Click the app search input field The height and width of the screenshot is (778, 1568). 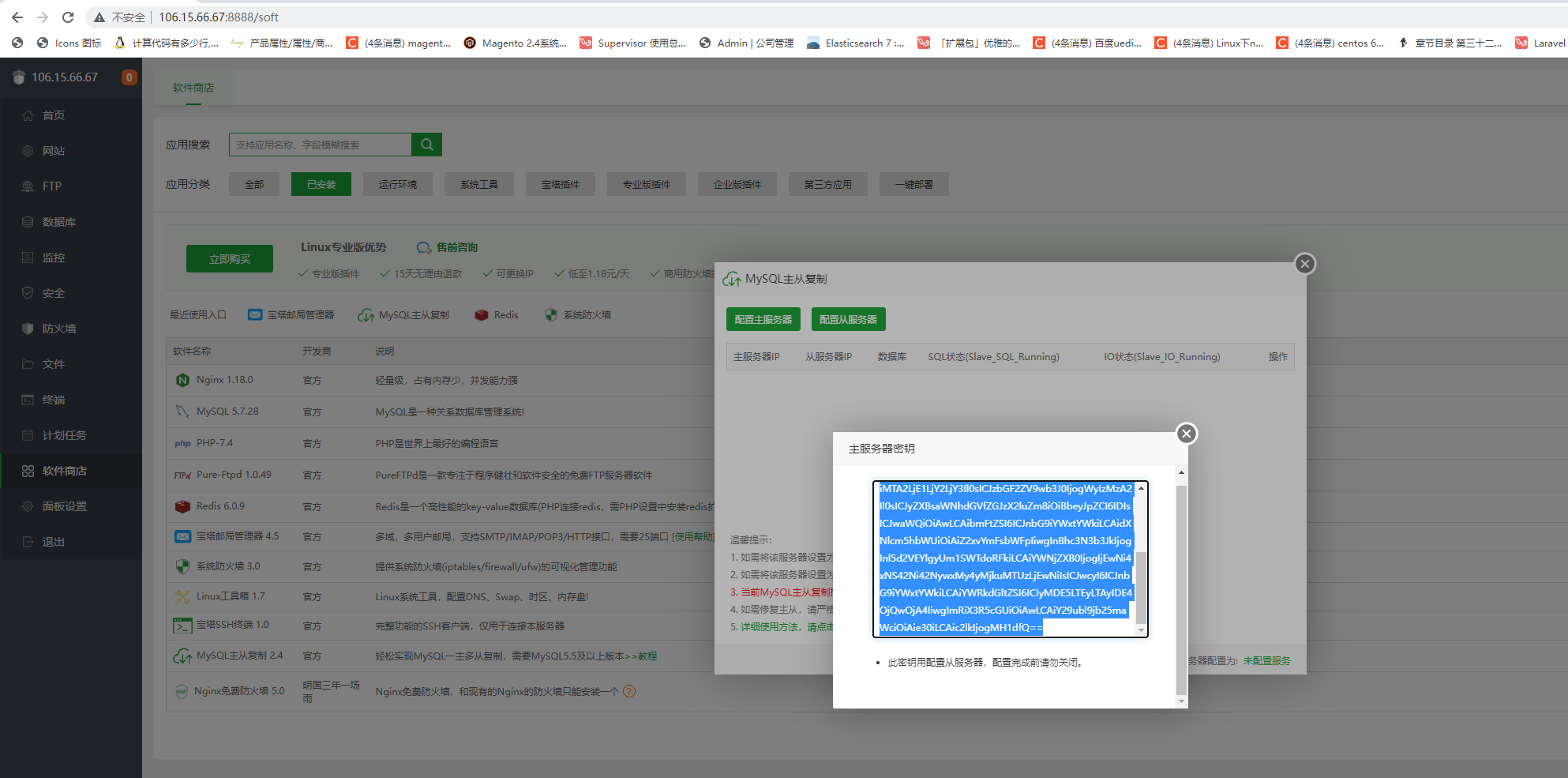(320, 145)
